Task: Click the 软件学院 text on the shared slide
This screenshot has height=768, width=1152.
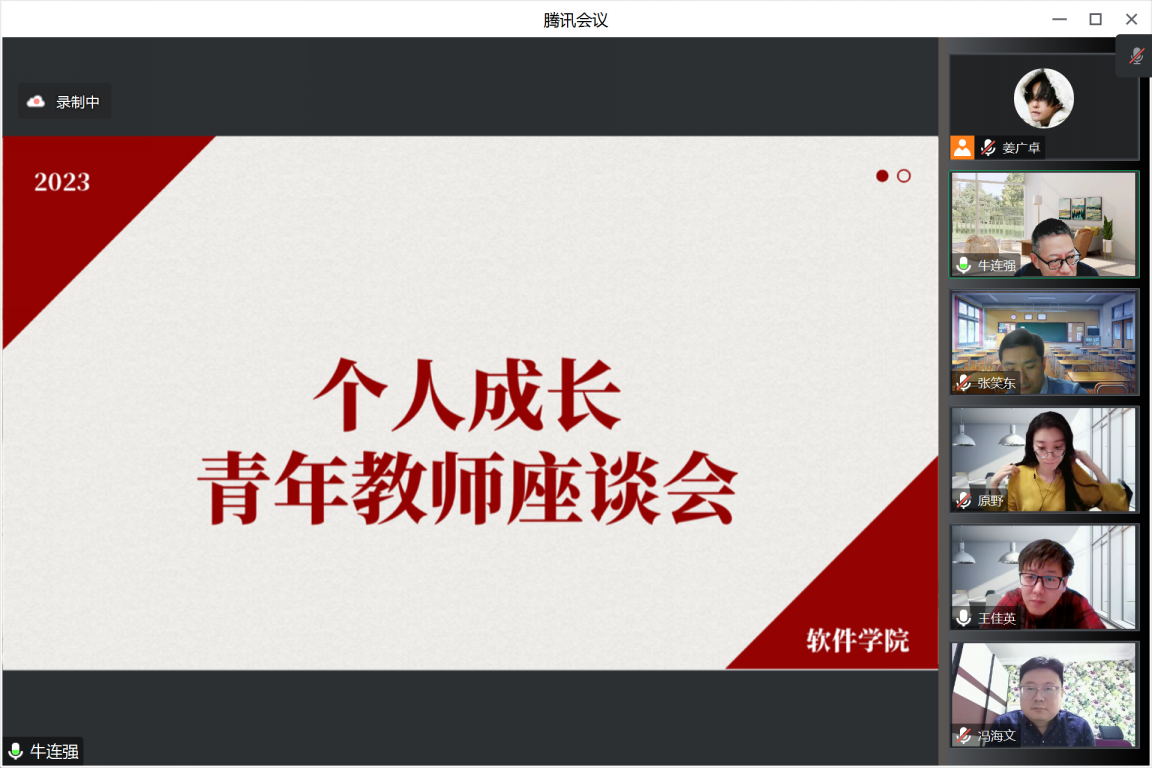Action: tap(858, 640)
